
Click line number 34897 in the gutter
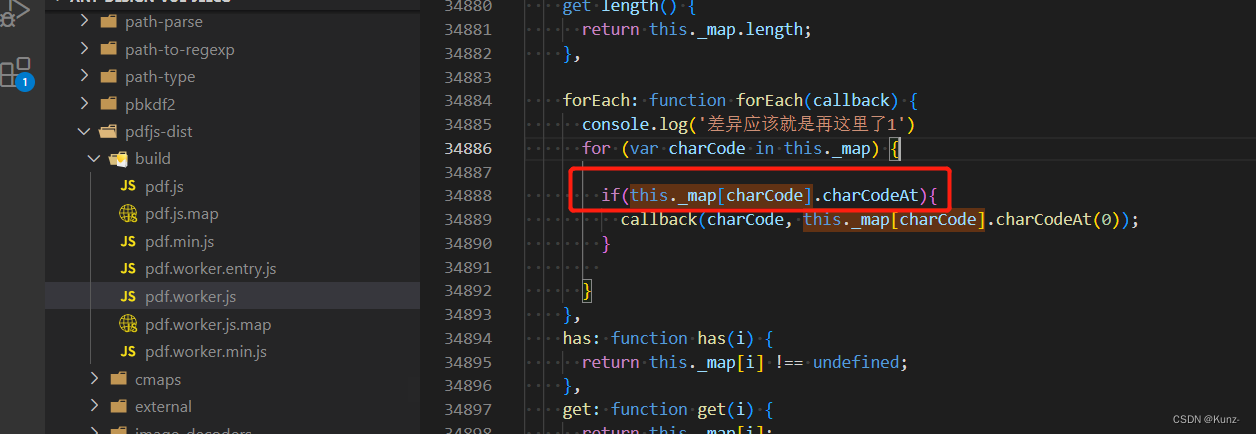pos(468,409)
